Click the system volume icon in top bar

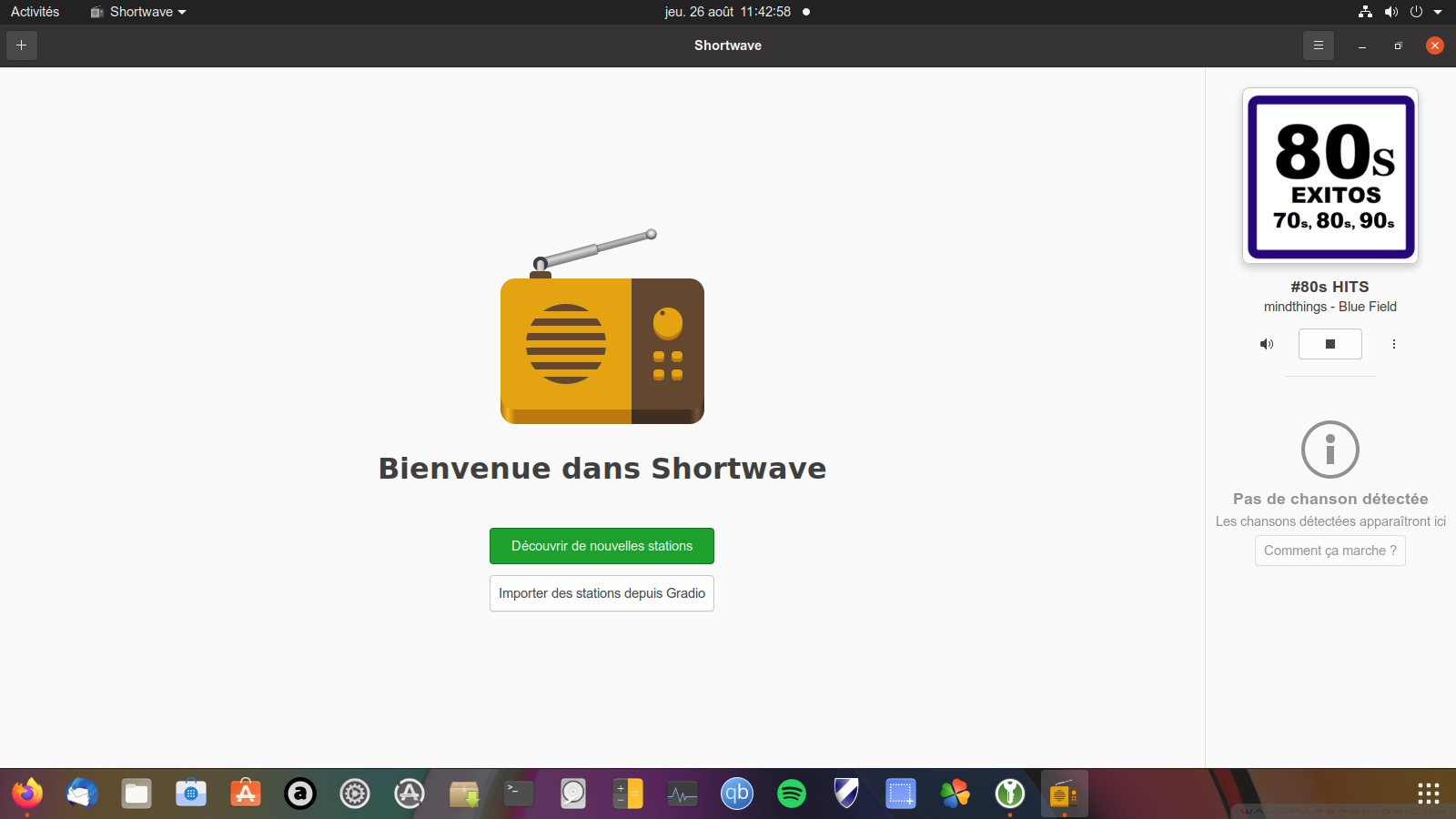pyautogui.click(x=1390, y=12)
